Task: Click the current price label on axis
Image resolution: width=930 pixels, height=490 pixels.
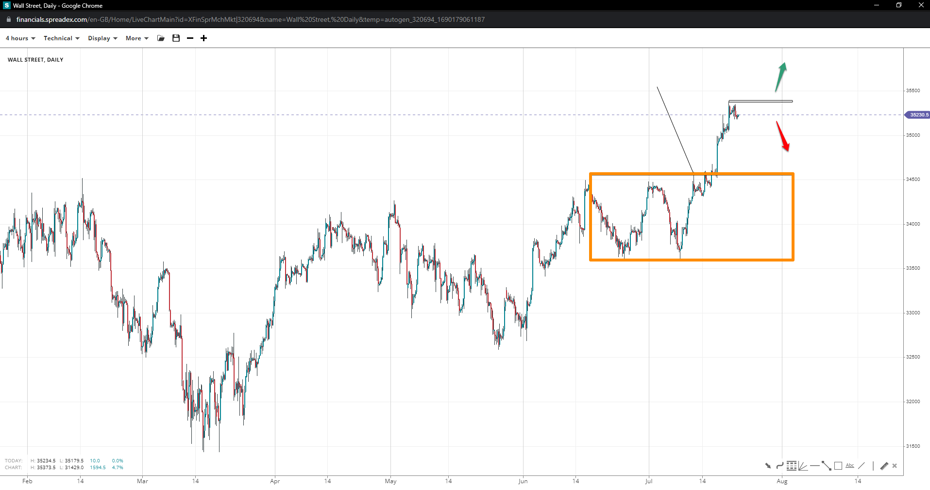Action: pos(918,115)
